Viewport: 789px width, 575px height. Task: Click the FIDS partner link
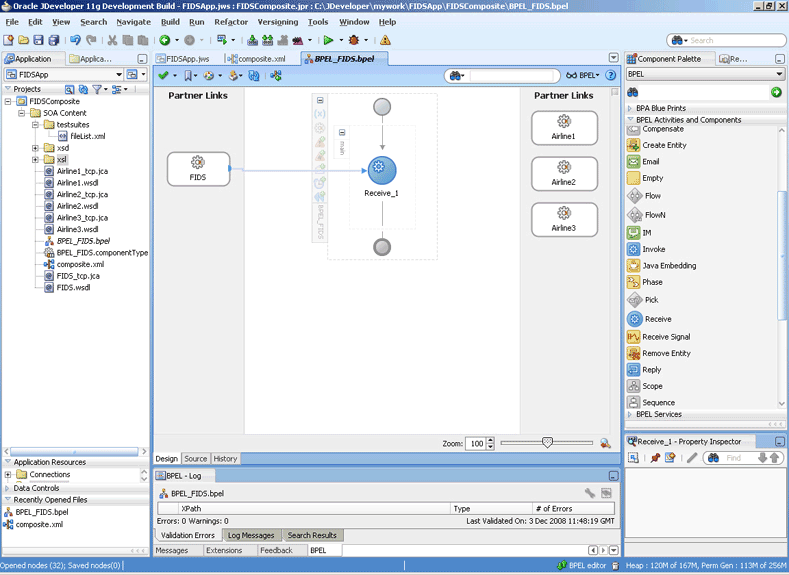[x=198, y=169]
